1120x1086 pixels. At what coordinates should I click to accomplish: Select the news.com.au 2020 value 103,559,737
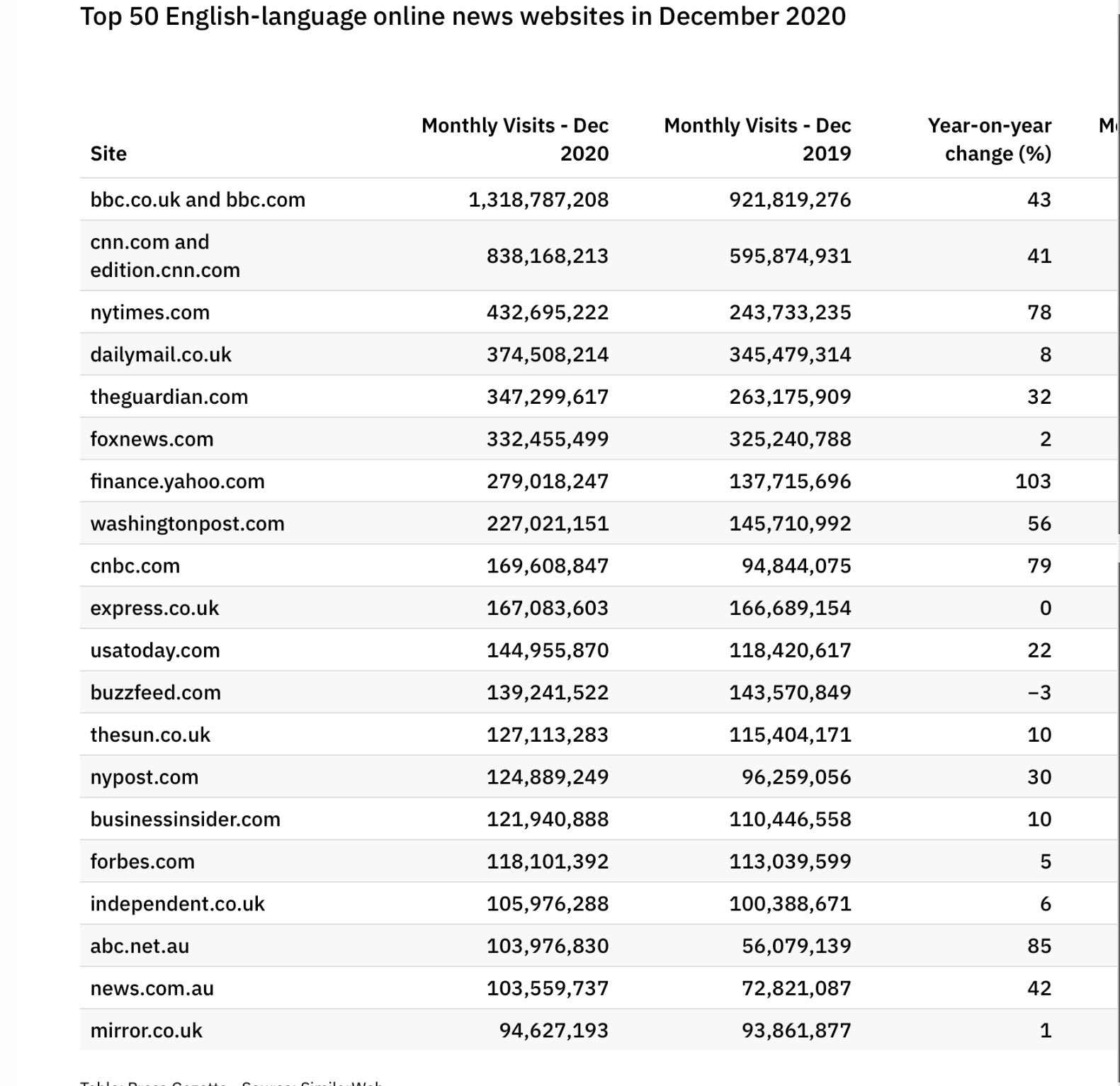548,988
